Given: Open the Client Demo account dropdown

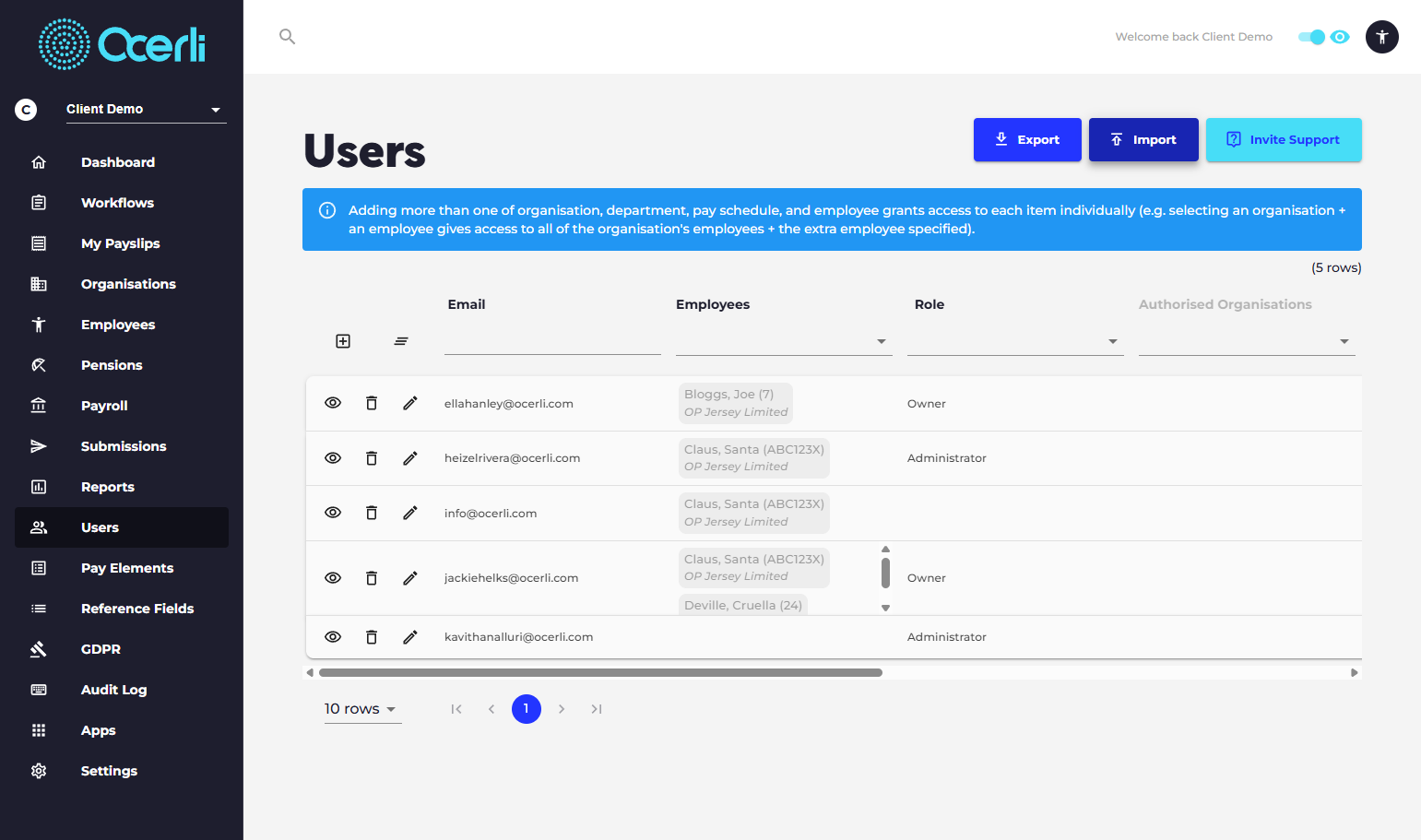Looking at the screenshot, I should (x=147, y=109).
